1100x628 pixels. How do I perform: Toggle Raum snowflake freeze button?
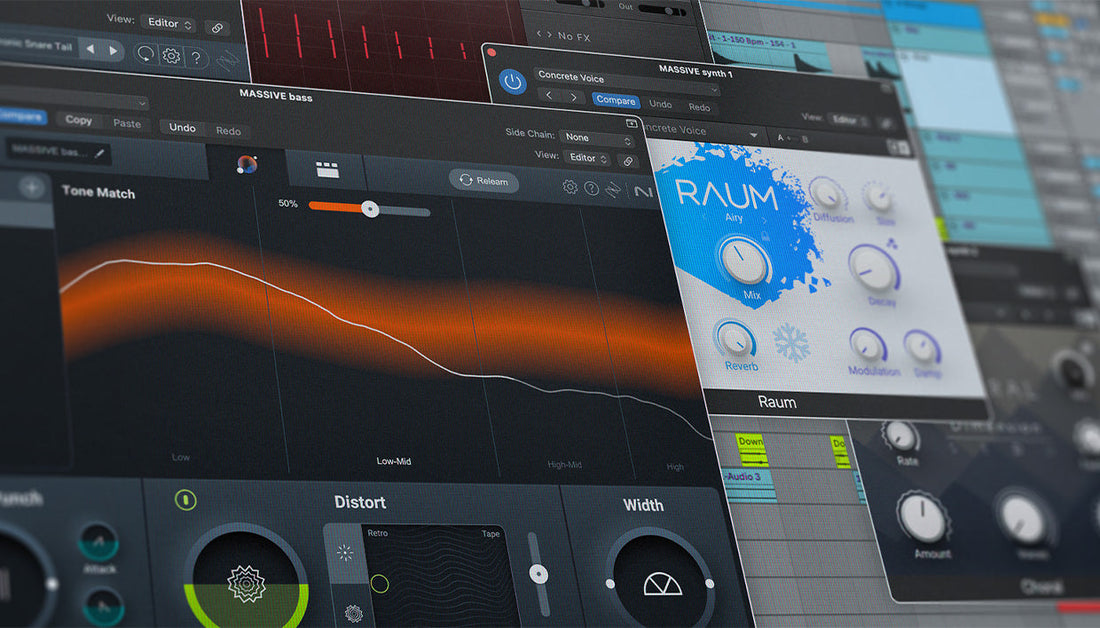791,344
